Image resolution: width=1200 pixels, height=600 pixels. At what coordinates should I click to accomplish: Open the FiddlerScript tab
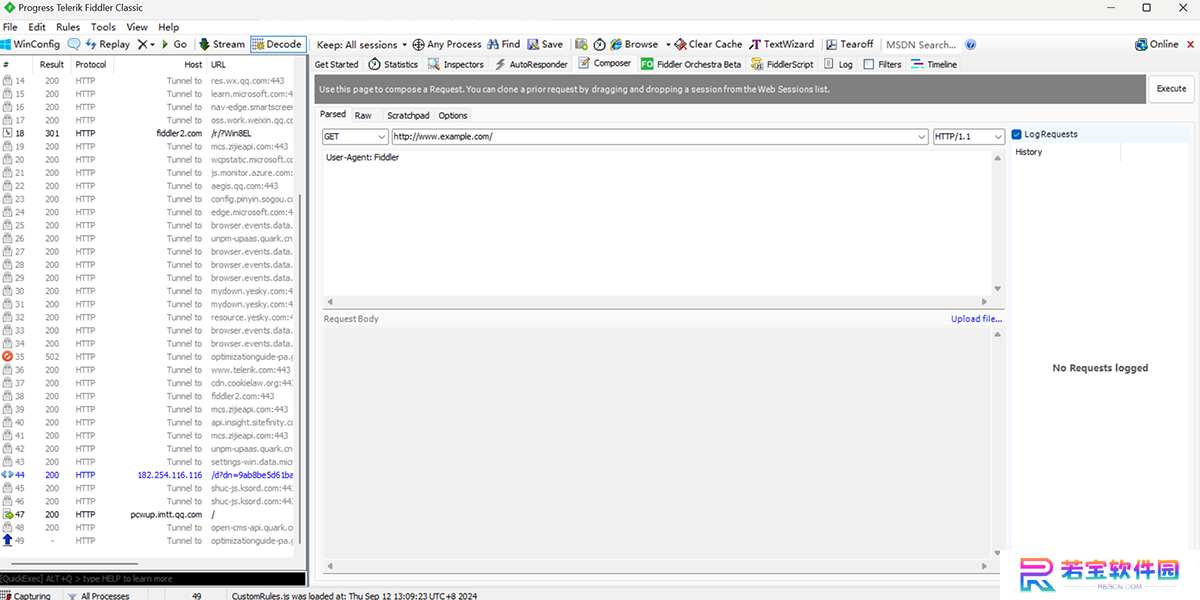pos(782,64)
